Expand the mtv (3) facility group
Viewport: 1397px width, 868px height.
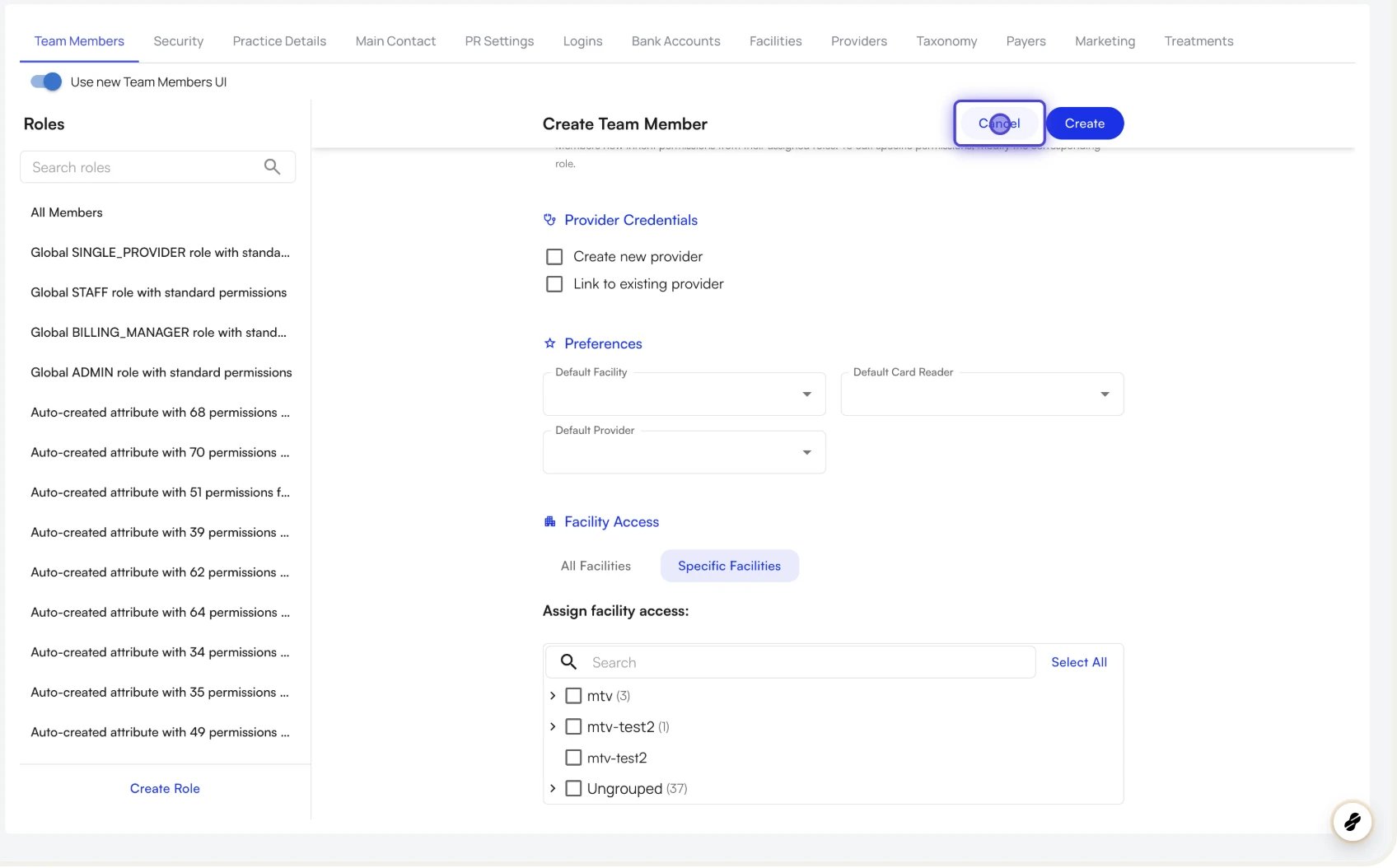point(553,696)
